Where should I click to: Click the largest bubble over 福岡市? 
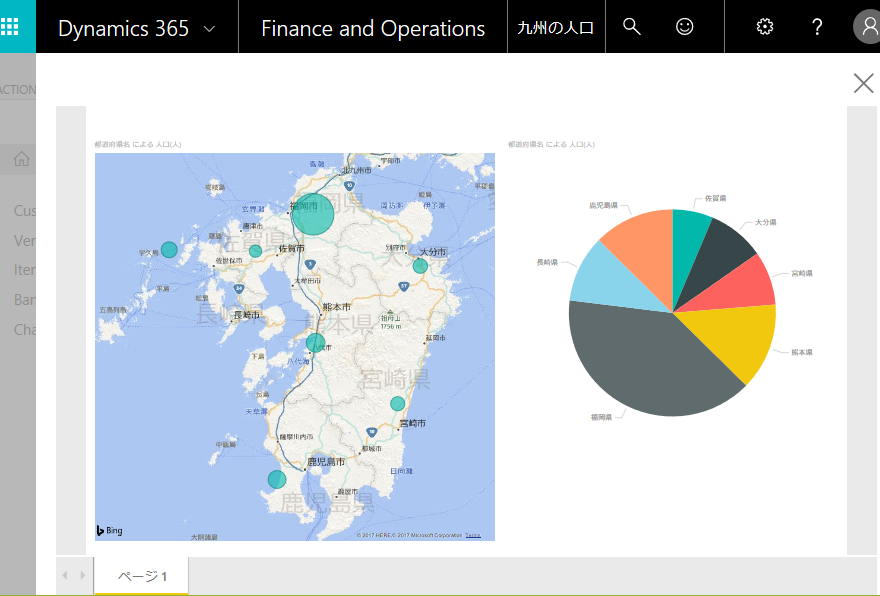point(312,214)
